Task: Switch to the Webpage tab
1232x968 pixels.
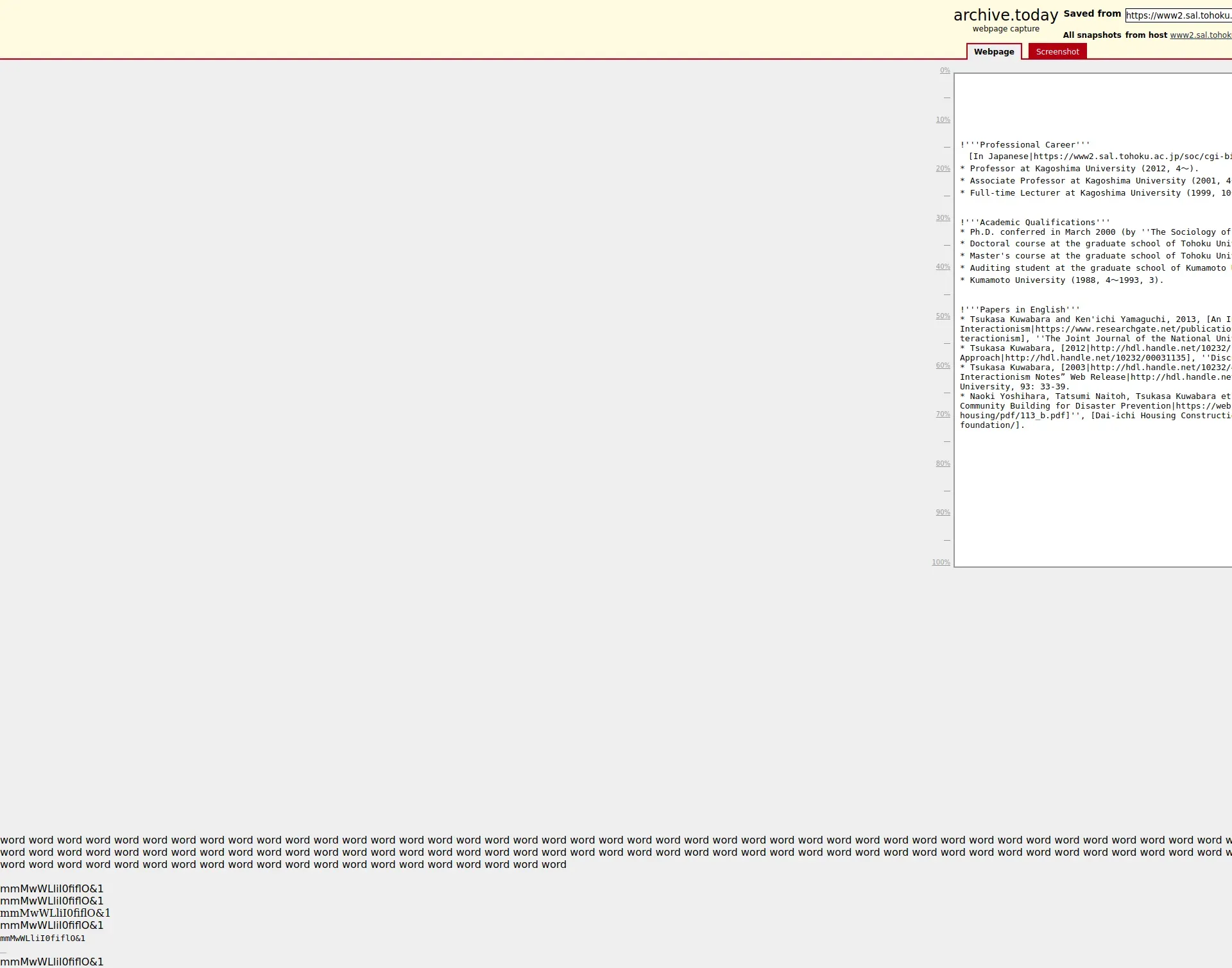Action: pyautogui.click(x=993, y=52)
